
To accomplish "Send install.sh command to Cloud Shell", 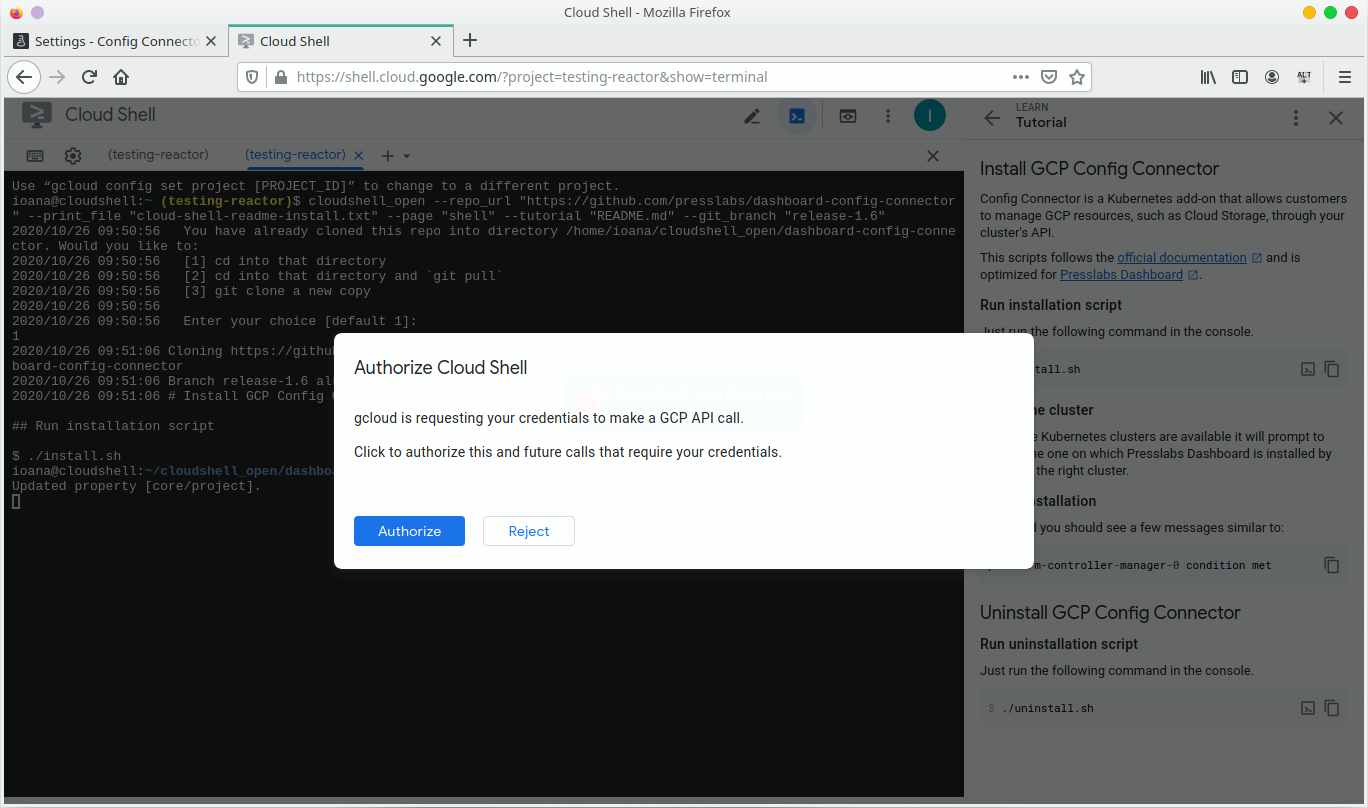I will [1307, 369].
